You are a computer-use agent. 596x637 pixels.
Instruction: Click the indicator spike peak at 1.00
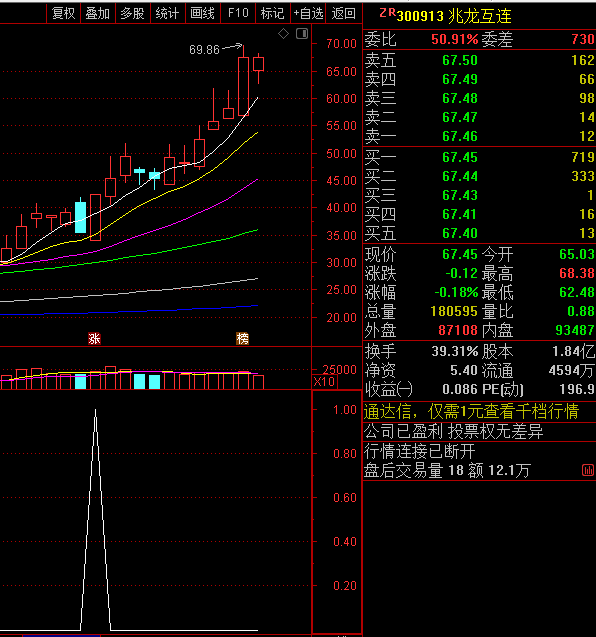click(x=95, y=410)
